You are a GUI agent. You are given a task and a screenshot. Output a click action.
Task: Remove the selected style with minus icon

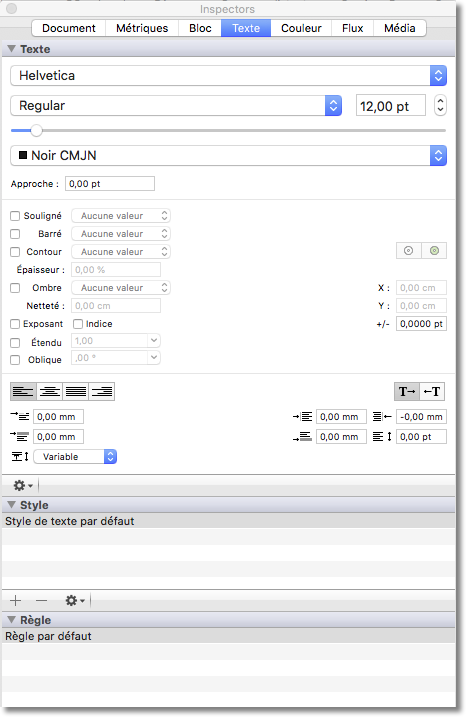(x=42, y=600)
